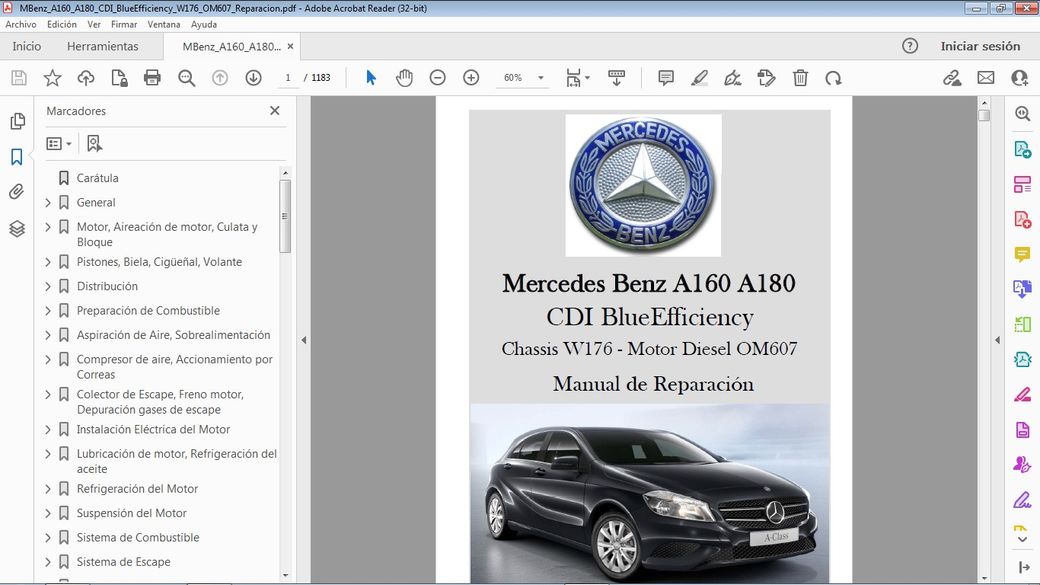This screenshot has height=585, width=1040.
Task: Click the Iniciar sesión button
Action: pos(978,46)
